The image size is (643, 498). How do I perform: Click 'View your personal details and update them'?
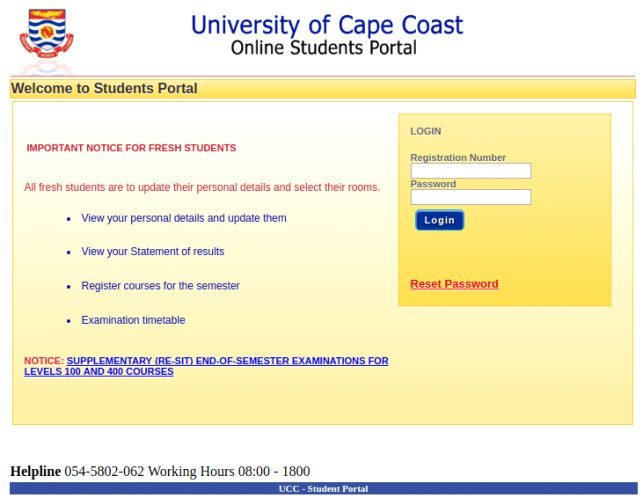(184, 218)
